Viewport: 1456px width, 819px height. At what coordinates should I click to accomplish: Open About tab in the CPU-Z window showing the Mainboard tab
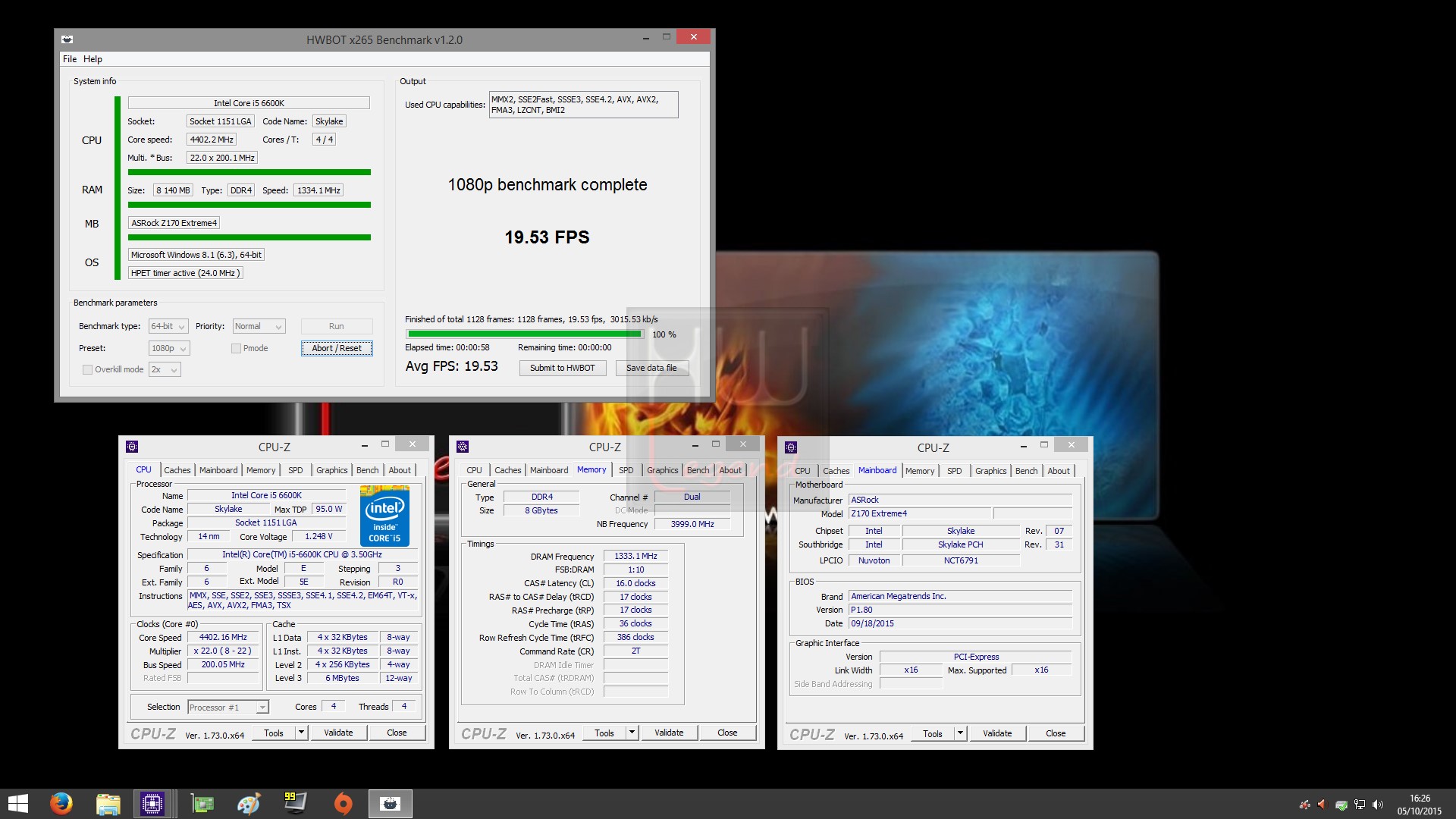pyautogui.click(x=1059, y=471)
